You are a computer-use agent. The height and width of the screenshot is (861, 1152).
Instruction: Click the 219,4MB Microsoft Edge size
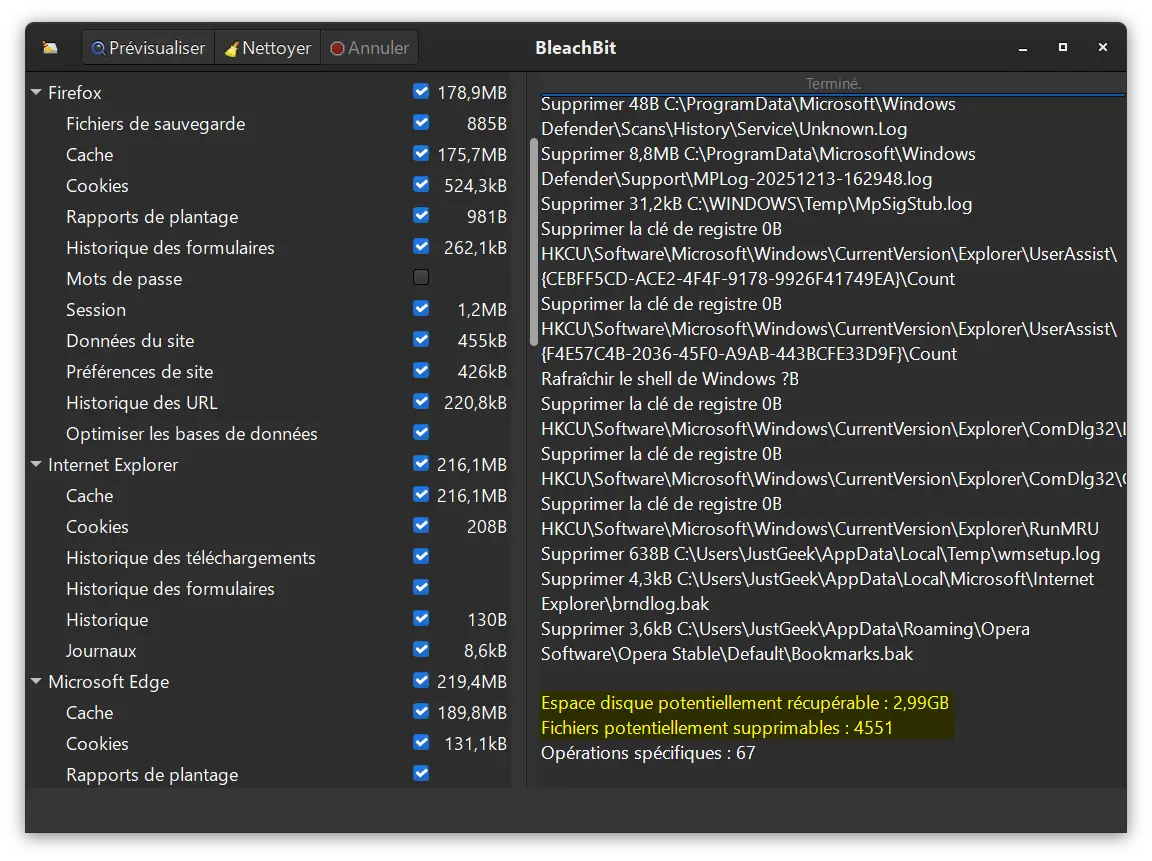pyautogui.click(x=472, y=682)
